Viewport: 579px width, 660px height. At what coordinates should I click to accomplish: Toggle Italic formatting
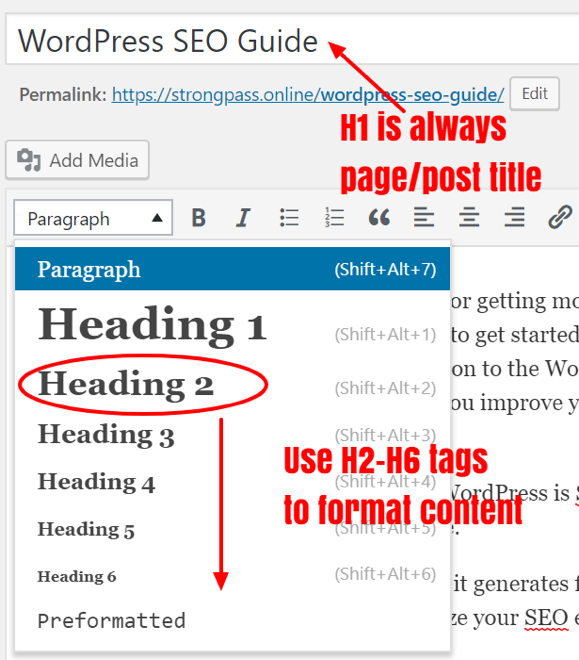243,218
